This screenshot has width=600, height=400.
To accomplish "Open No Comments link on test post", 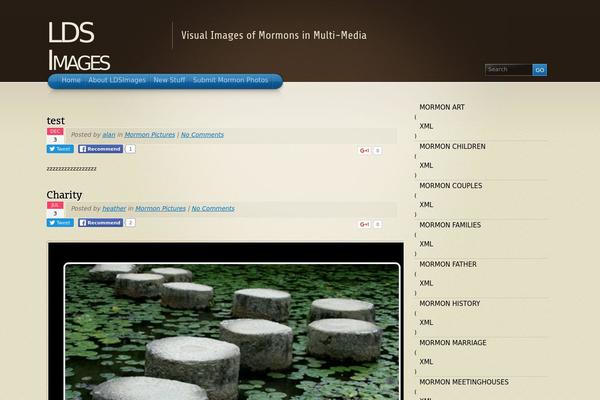I will pos(202,135).
